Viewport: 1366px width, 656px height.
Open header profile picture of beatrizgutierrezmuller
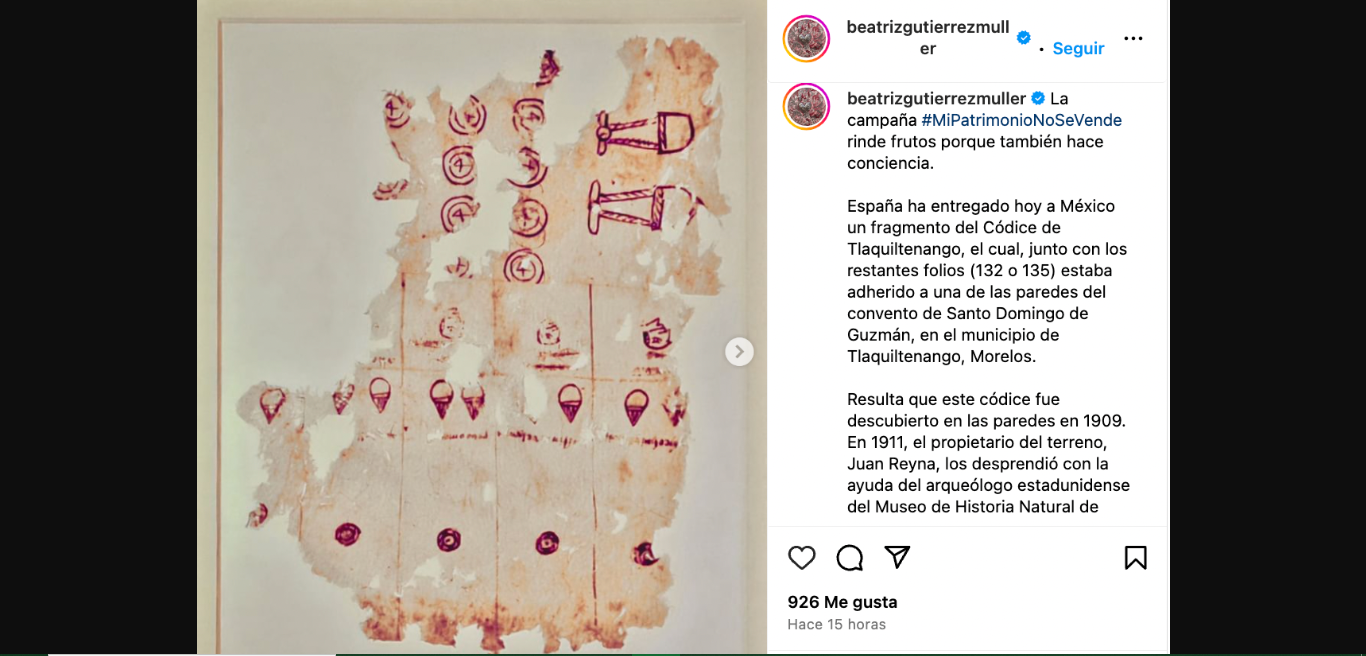coord(806,39)
